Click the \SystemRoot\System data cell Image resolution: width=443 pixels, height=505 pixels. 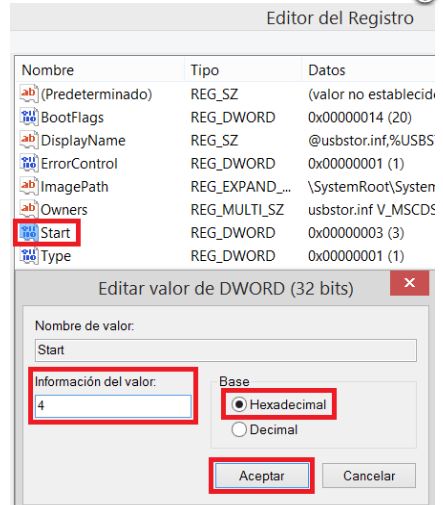point(371,187)
